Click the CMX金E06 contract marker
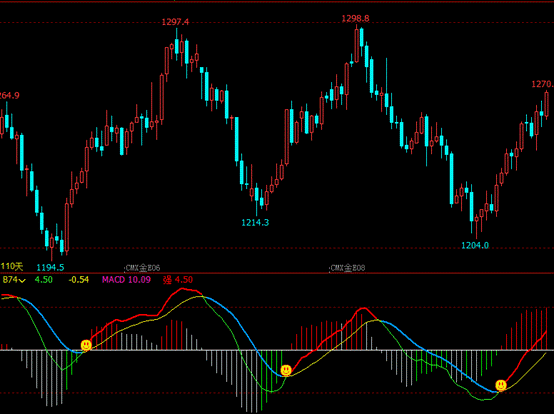 point(143,268)
